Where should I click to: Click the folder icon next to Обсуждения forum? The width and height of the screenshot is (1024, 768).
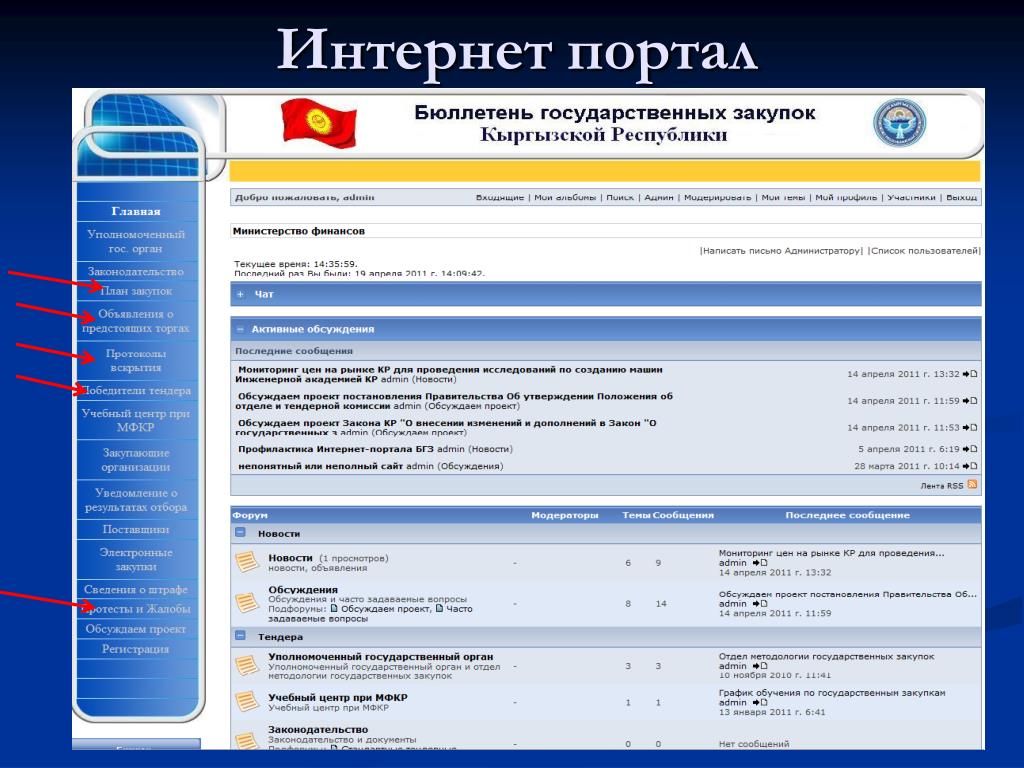[247, 602]
